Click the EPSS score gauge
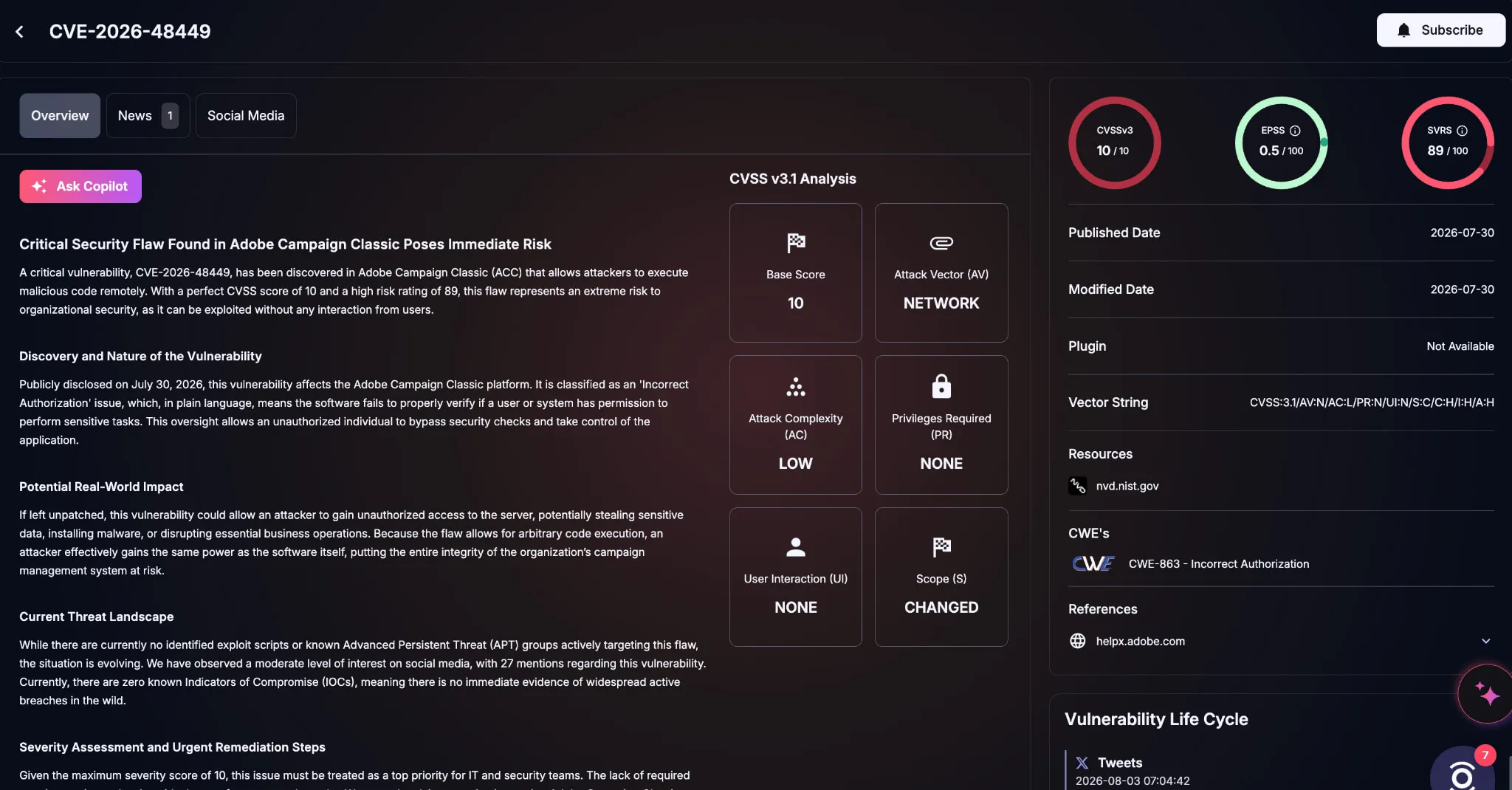1512x790 pixels. (1282, 142)
